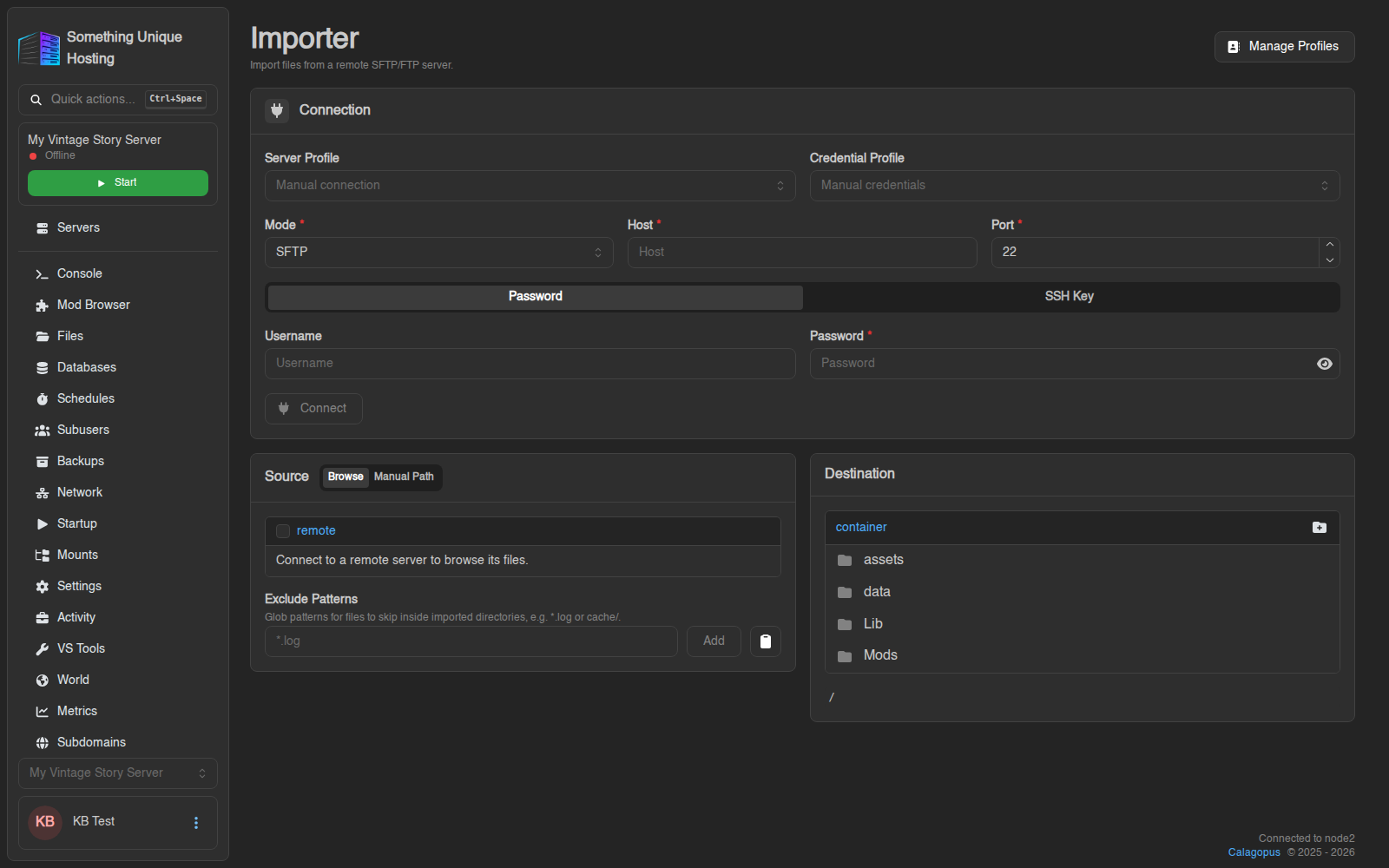
Task: Start the Vintage Story server
Action: pos(118,183)
